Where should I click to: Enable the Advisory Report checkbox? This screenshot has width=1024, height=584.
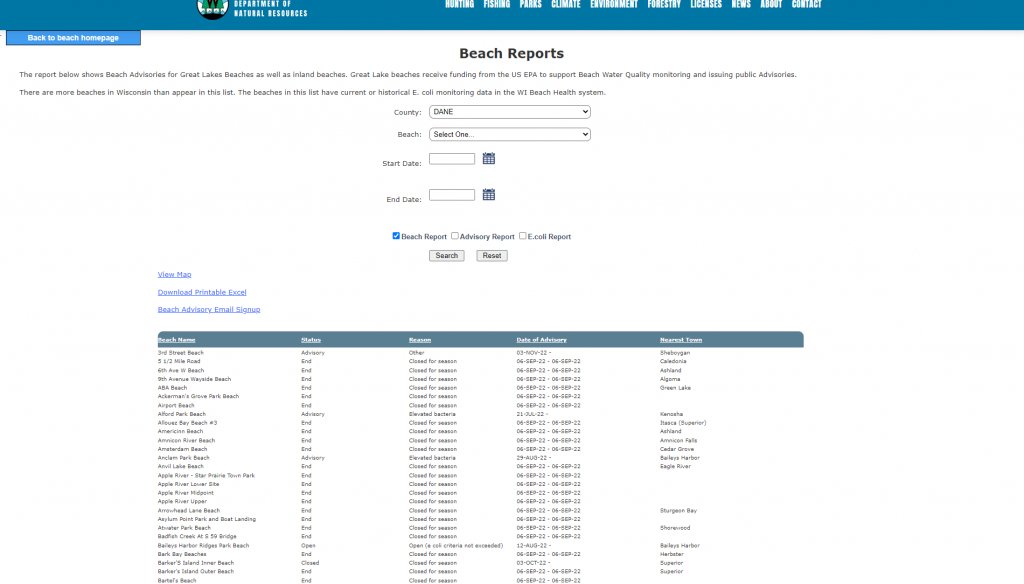(x=455, y=236)
